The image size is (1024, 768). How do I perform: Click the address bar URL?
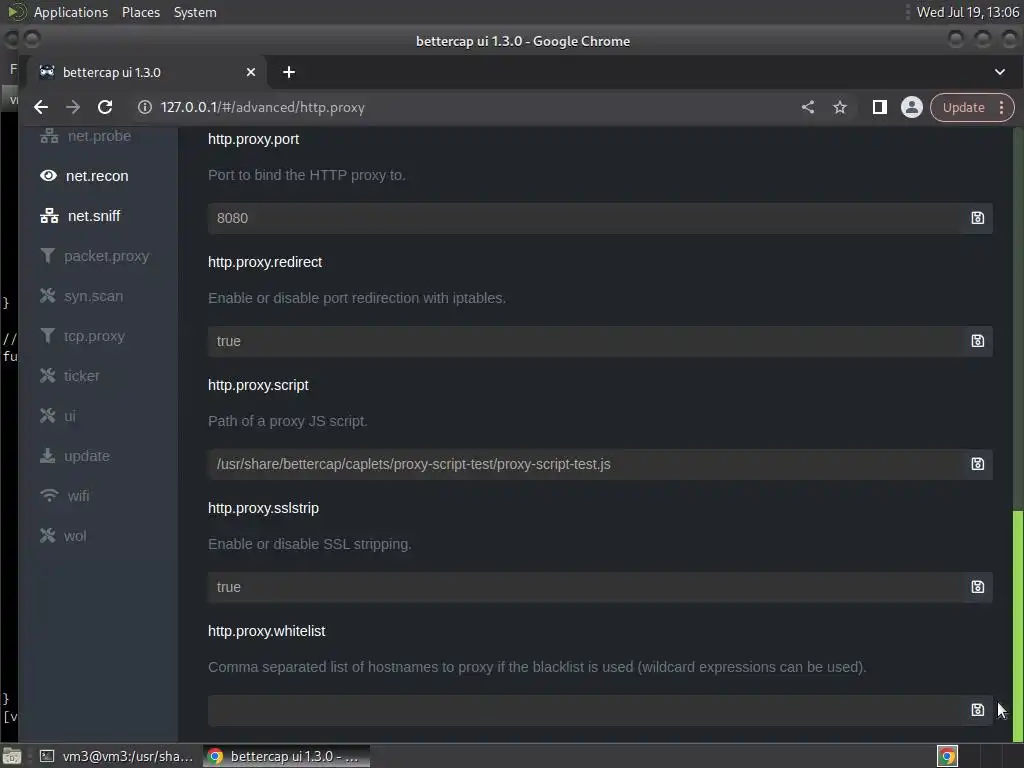click(263, 107)
